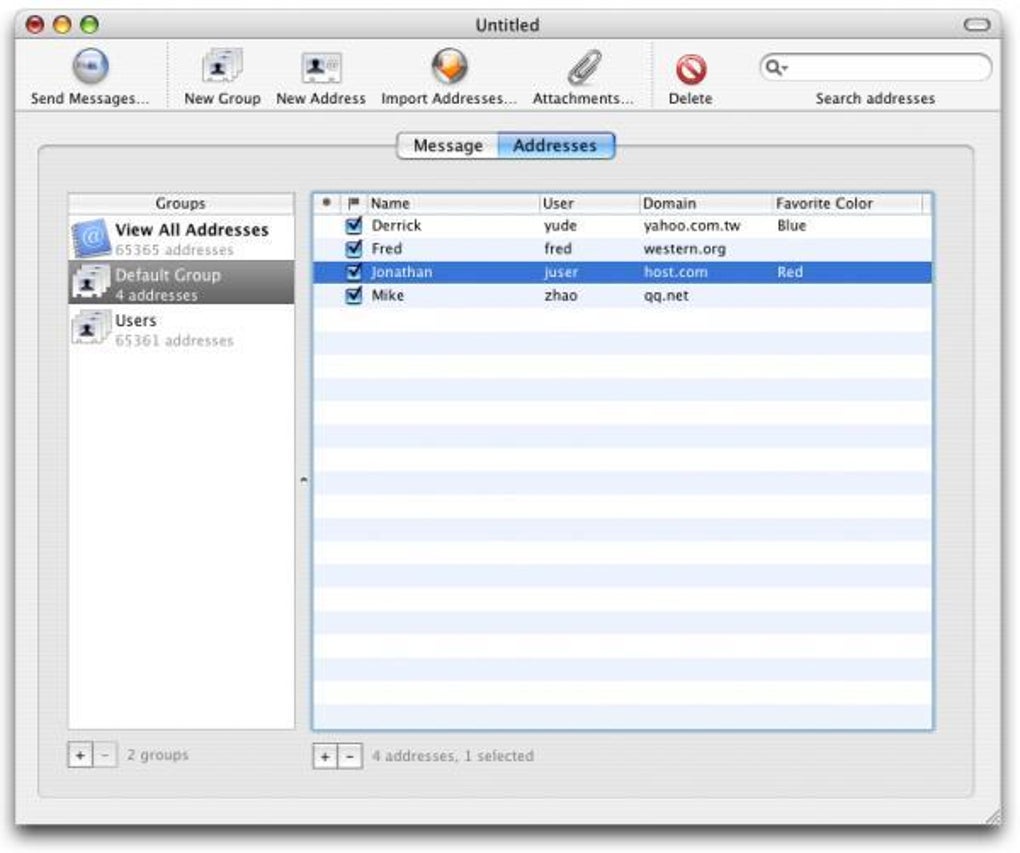
Task: Switch to the Message tab
Action: pos(448,145)
